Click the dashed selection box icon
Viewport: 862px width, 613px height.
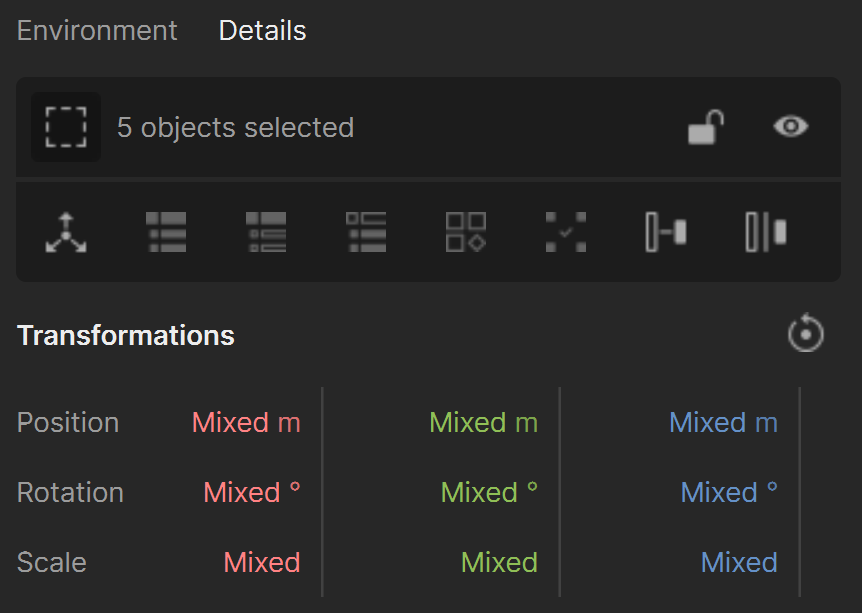(66, 127)
